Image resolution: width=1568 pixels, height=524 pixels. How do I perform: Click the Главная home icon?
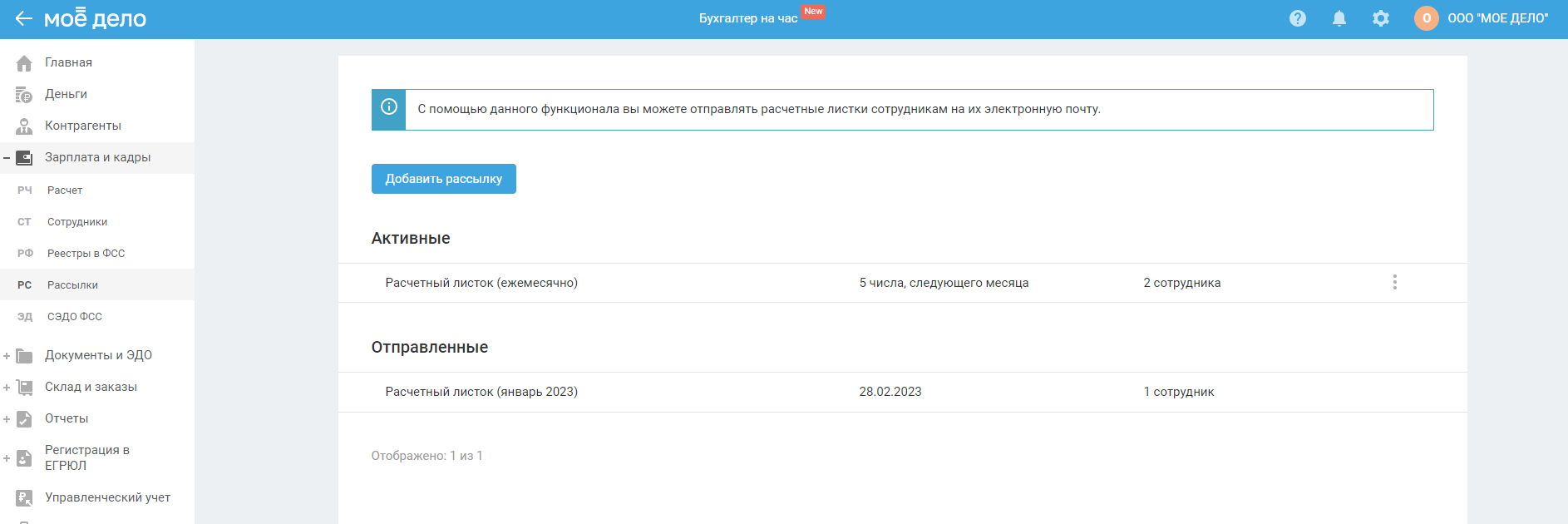click(x=24, y=63)
